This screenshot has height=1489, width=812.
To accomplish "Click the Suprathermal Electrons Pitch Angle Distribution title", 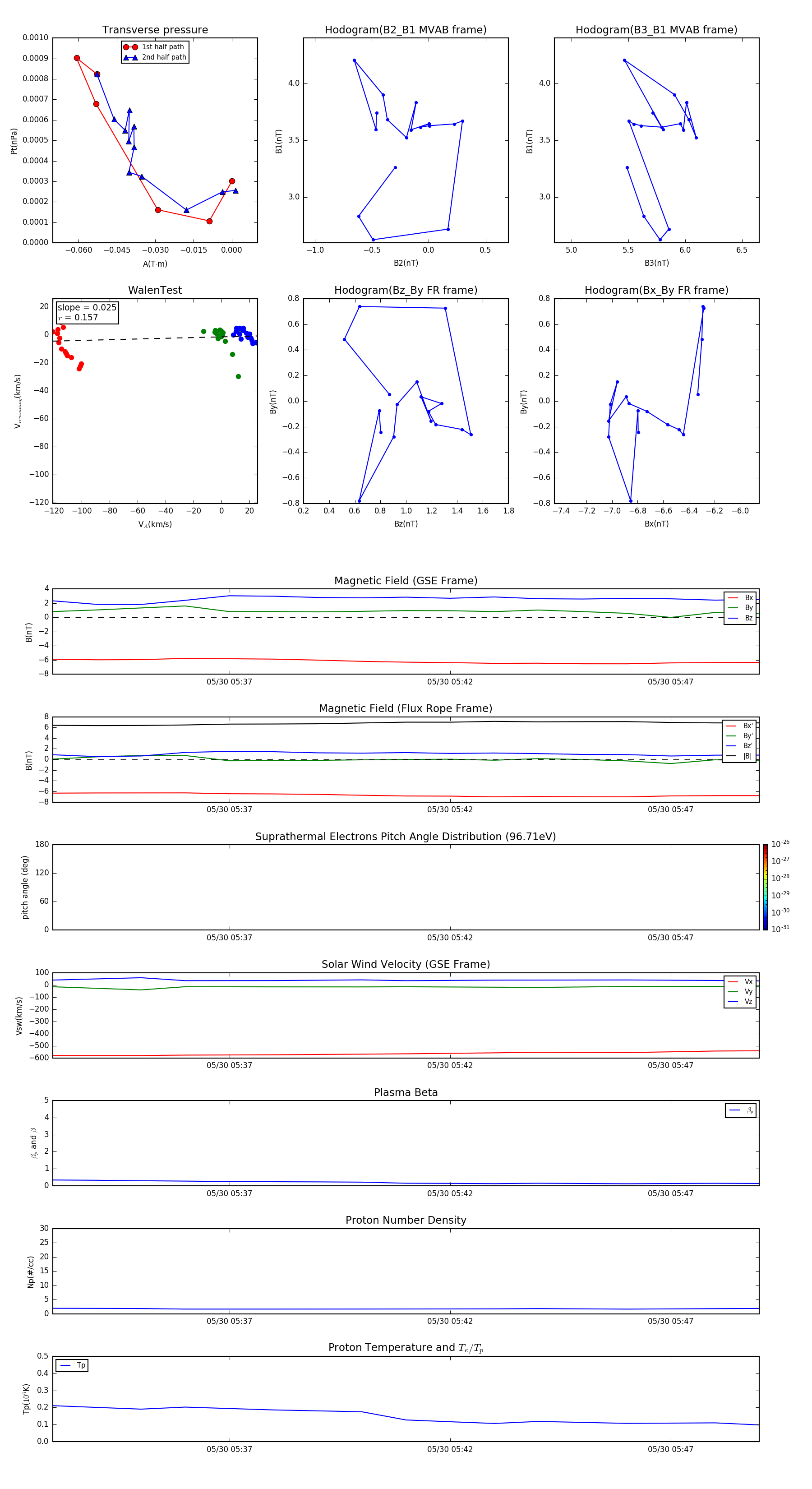I will (406, 837).
